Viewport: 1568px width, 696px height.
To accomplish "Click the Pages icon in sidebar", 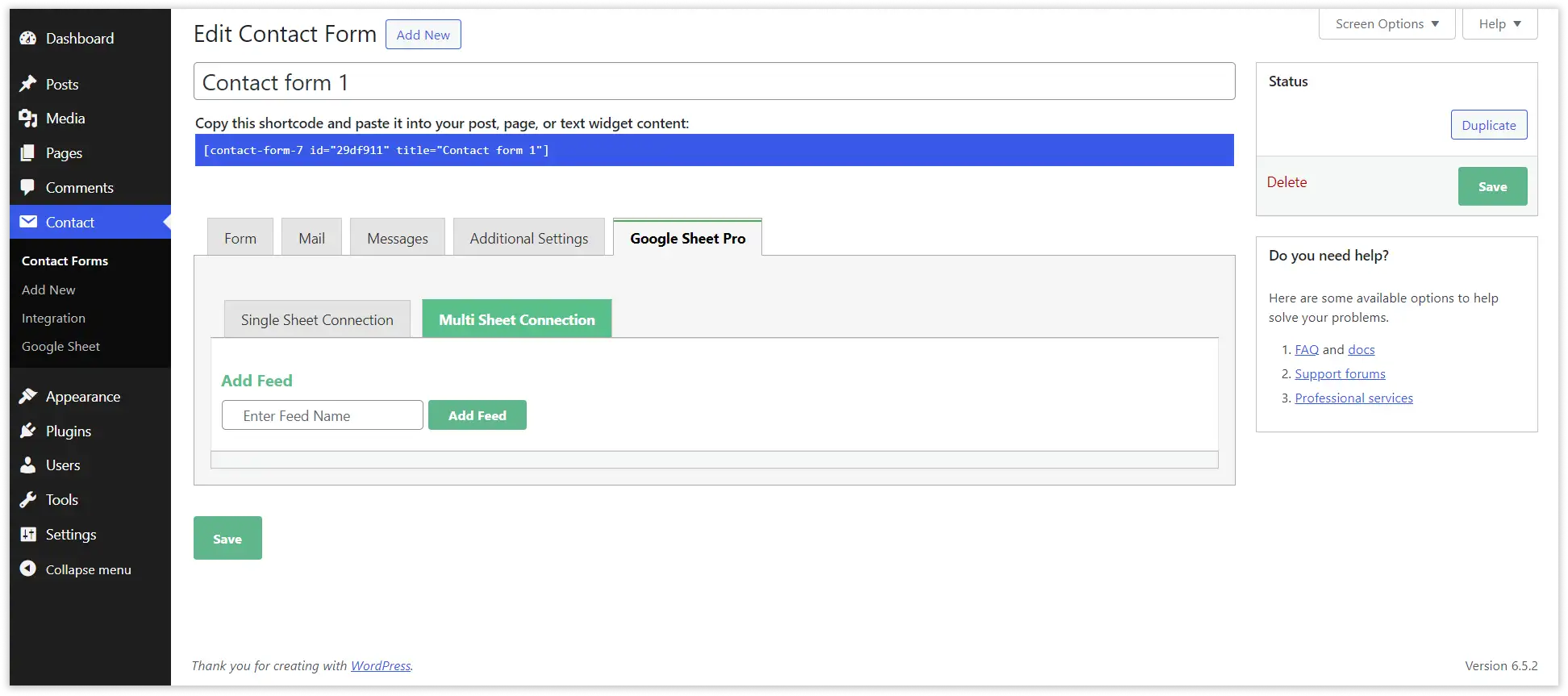I will [x=28, y=153].
